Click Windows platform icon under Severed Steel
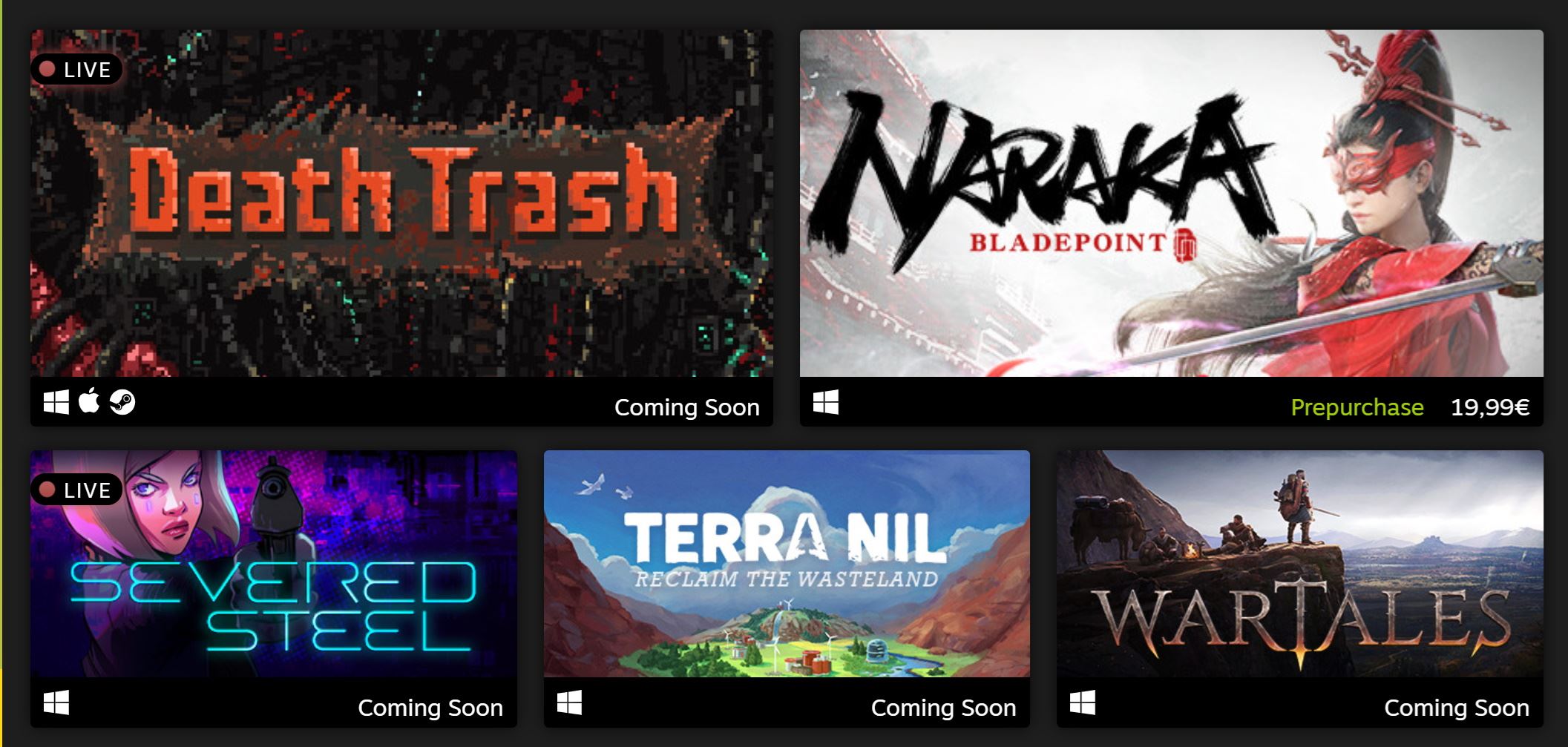This screenshot has height=747, width=1568. click(x=56, y=702)
